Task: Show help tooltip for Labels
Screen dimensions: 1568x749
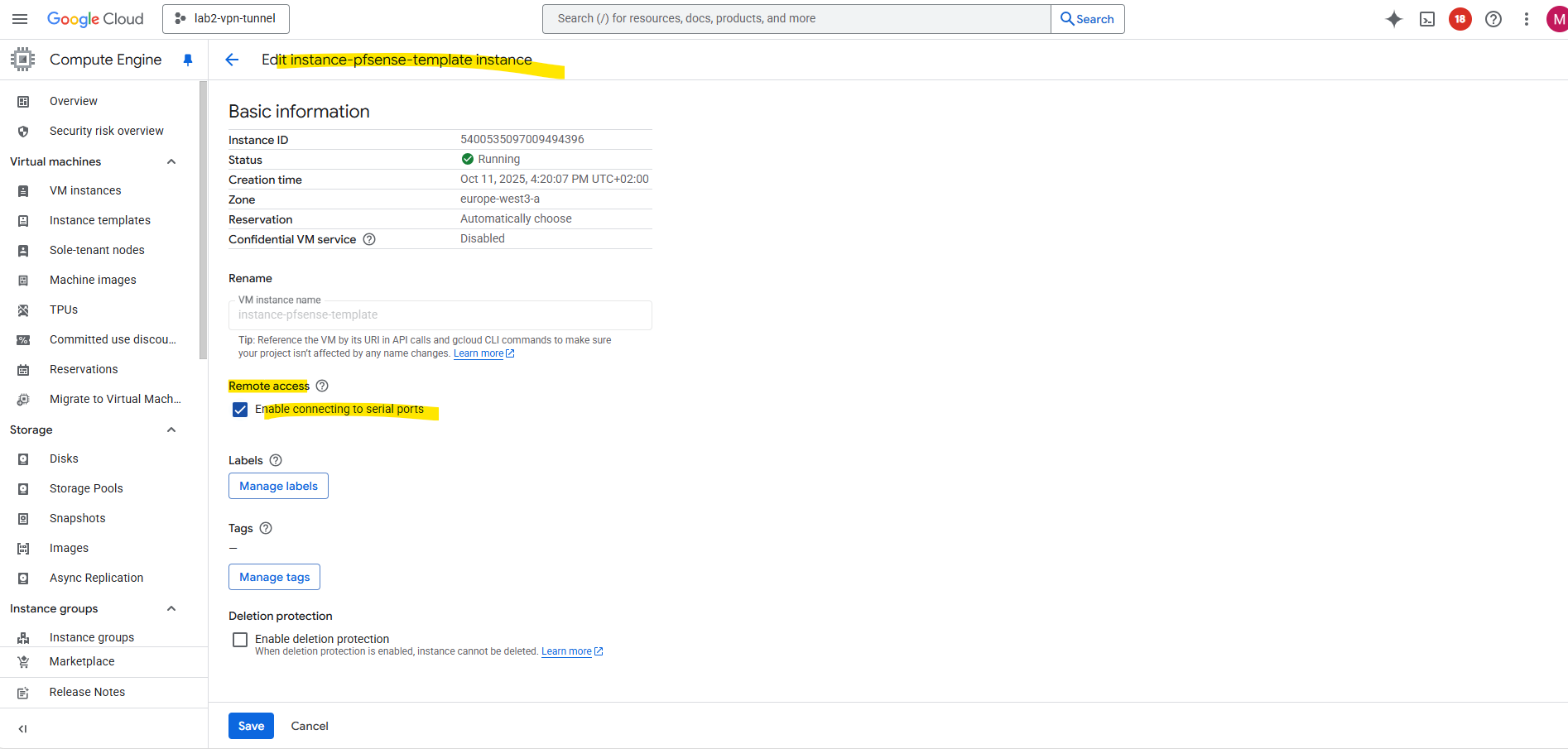Action: pos(276,460)
